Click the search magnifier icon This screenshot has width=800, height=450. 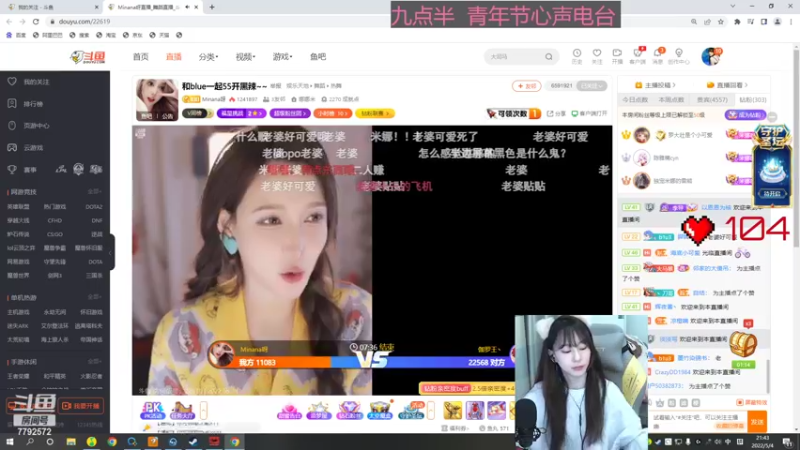point(549,57)
